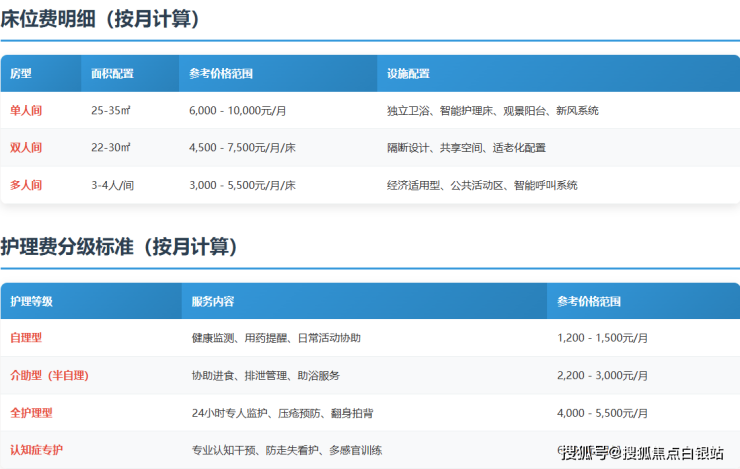Click the 搜狐号@搜狐焦点白银站 watermark

(x=642, y=453)
